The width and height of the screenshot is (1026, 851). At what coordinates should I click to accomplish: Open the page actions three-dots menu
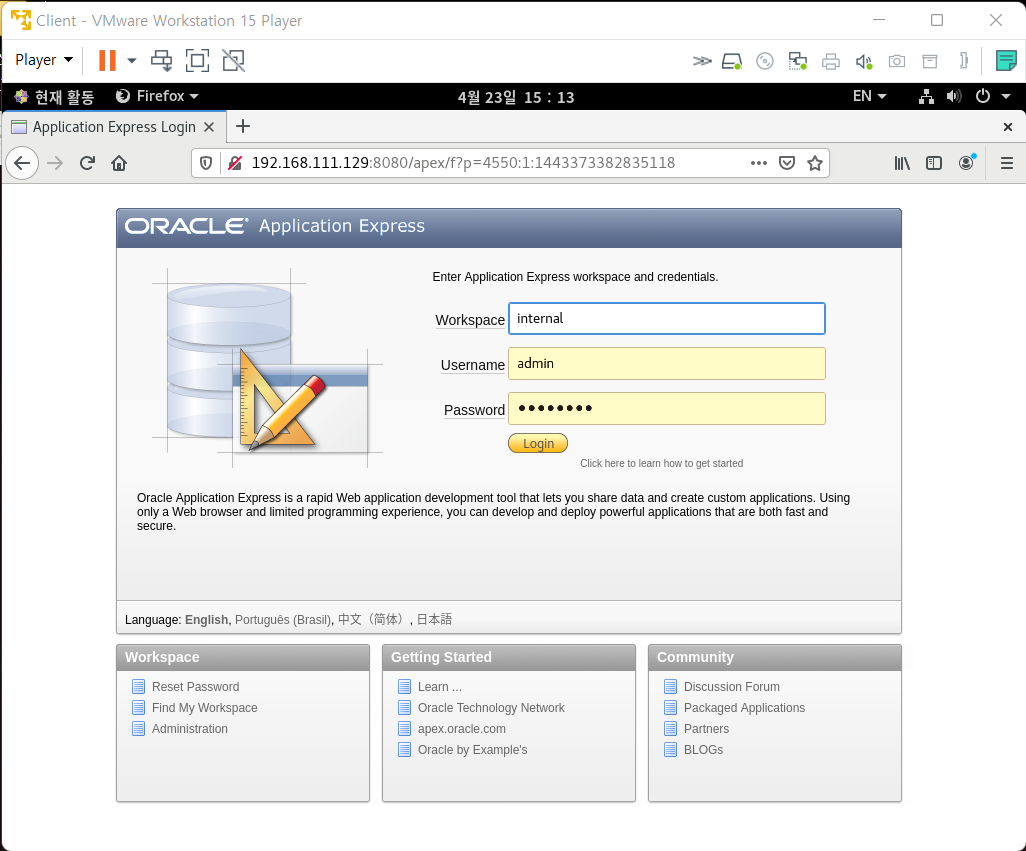[x=758, y=163]
